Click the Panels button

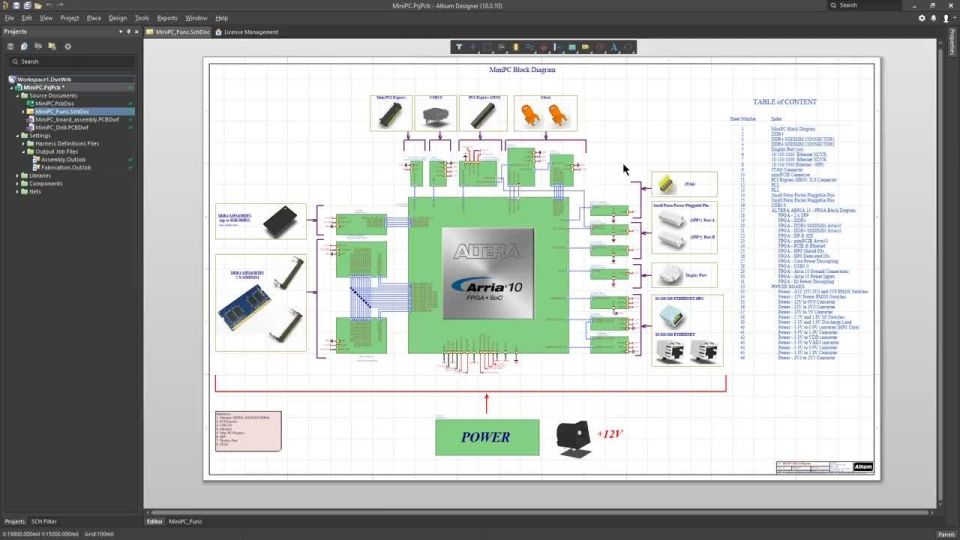[946, 534]
